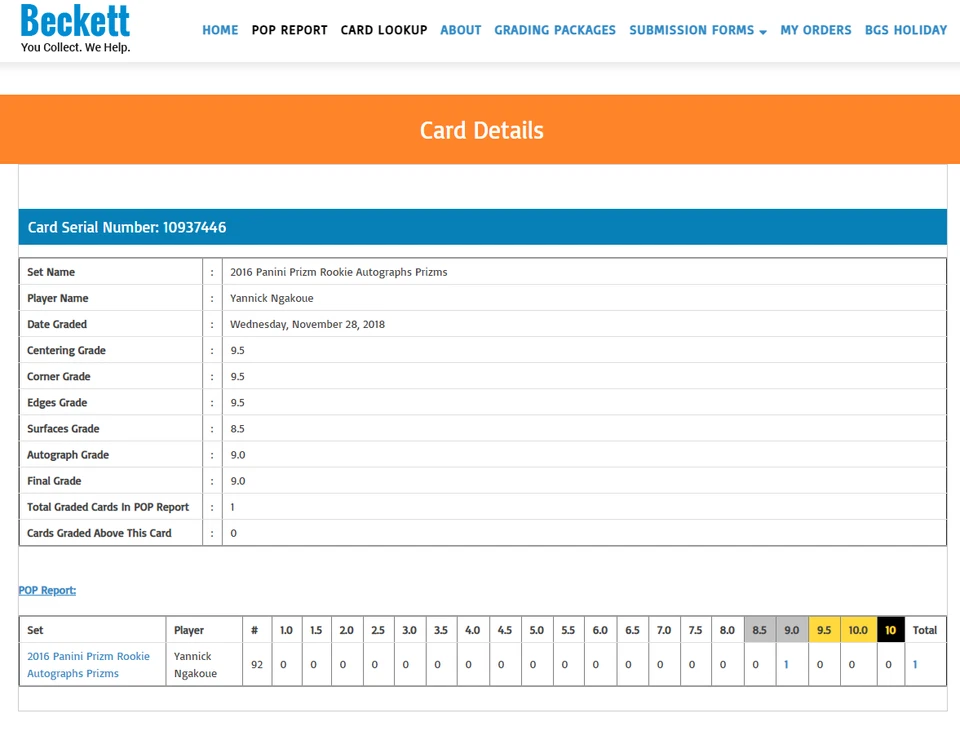Open 2016 Panini Prizm Rookie Autographs Prizms set link
The image size is (960, 731).
point(88,664)
